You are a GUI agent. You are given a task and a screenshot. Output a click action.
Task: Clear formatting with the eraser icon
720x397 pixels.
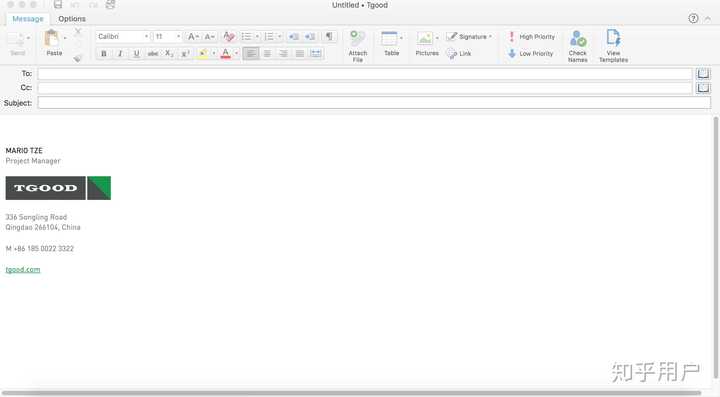click(229, 36)
